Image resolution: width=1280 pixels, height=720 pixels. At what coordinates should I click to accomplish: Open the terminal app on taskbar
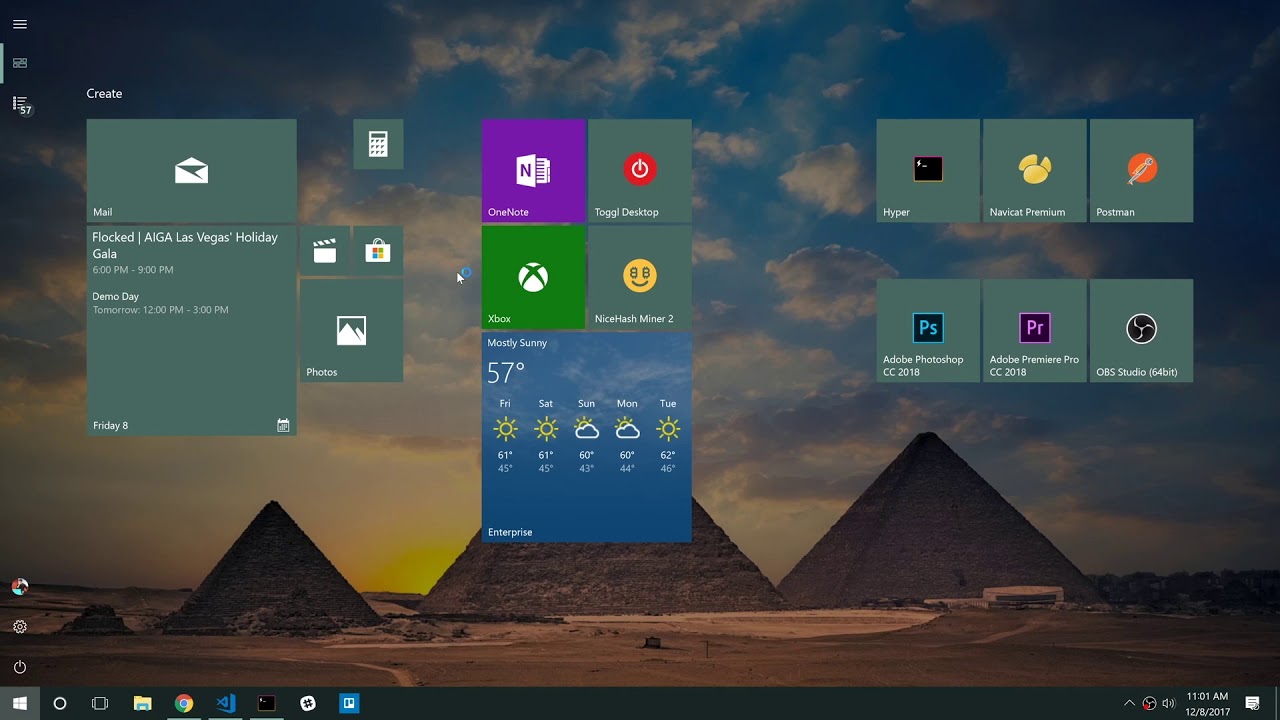pos(266,703)
